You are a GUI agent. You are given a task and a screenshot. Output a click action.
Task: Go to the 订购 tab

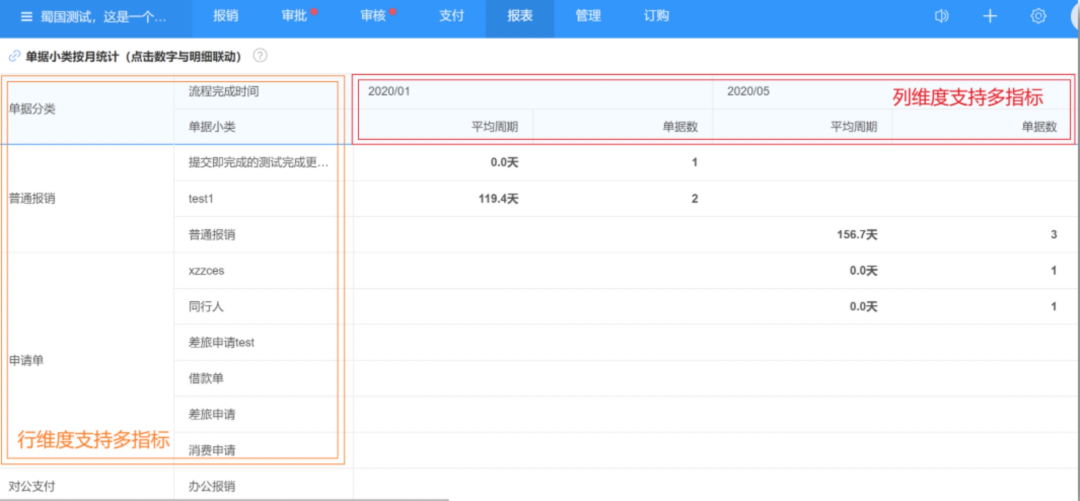656,17
